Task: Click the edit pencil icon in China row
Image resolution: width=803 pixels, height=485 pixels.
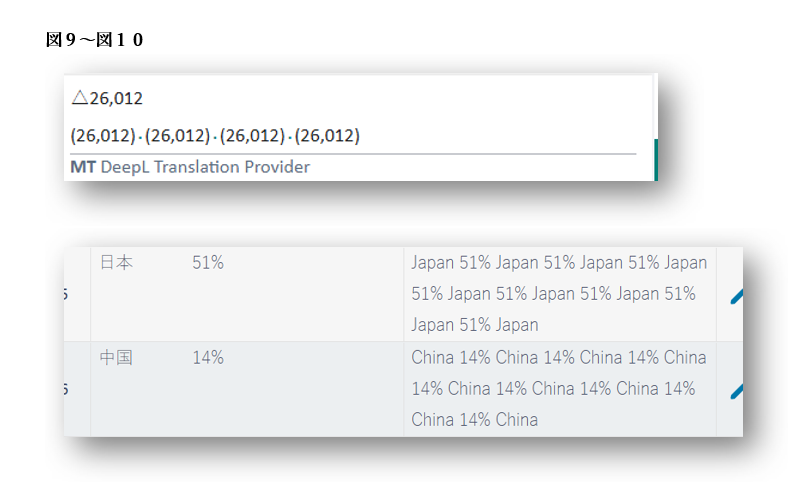Action: [738, 389]
